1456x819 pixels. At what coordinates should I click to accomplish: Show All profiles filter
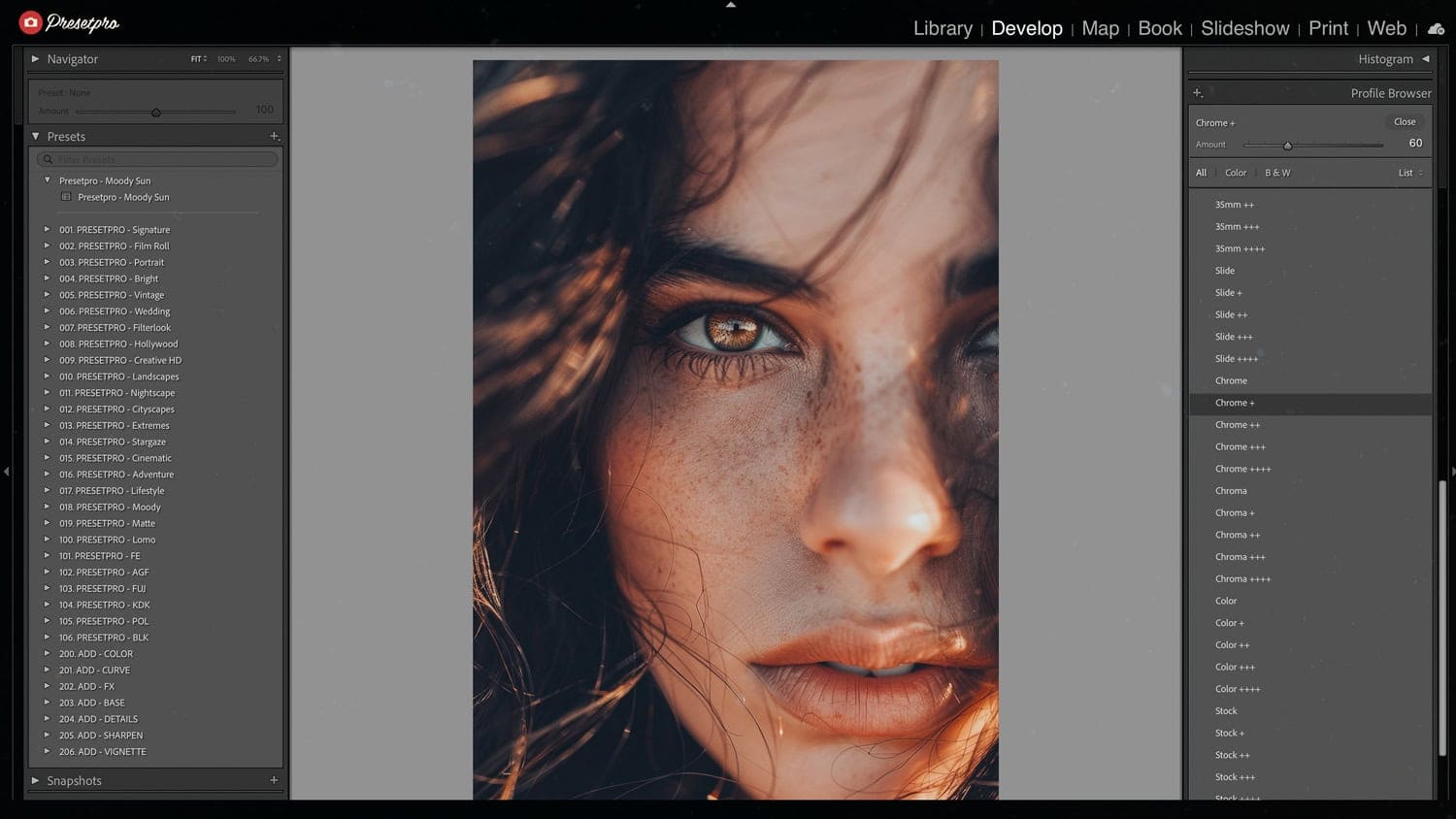1201,173
